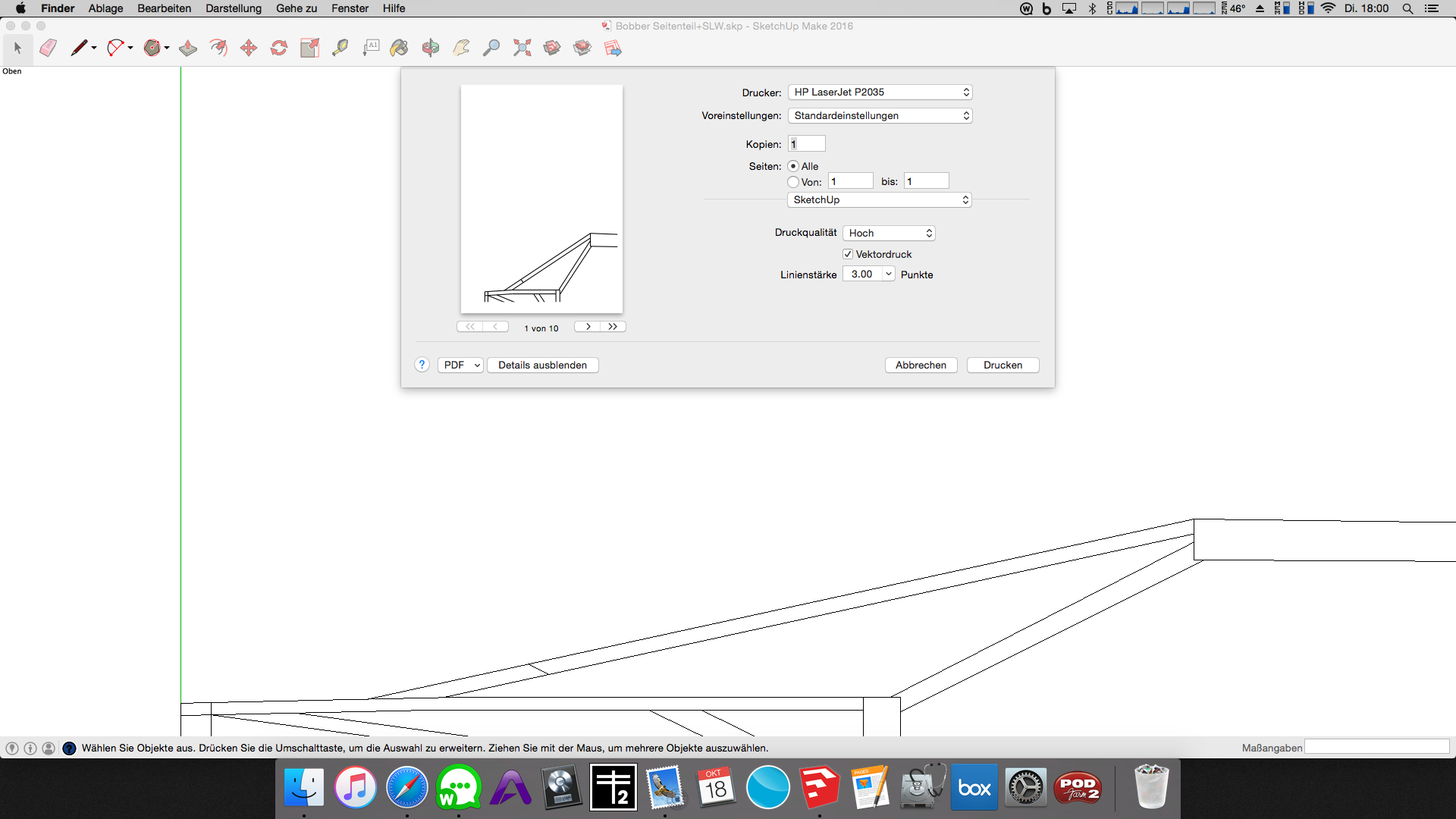Image resolution: width=1456 pixels, height=819 pixels.
Task: Select the Von page range radio button
Action: click(x=793, y=182)
